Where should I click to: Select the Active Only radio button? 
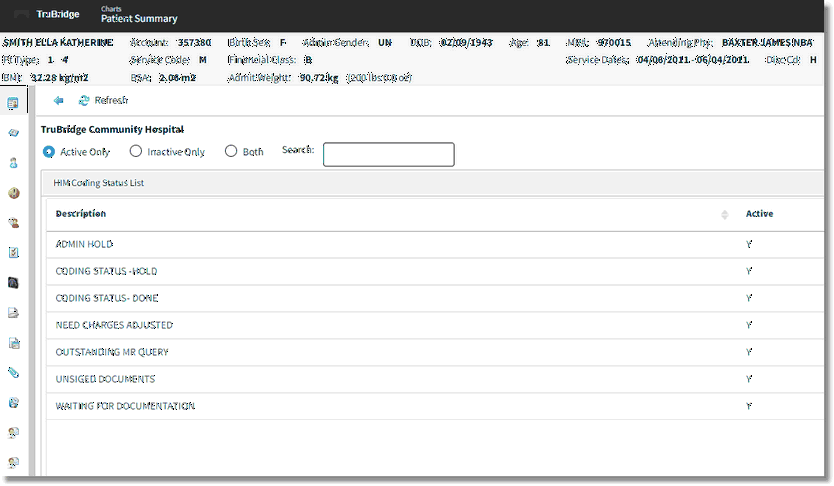coord(48,152)
